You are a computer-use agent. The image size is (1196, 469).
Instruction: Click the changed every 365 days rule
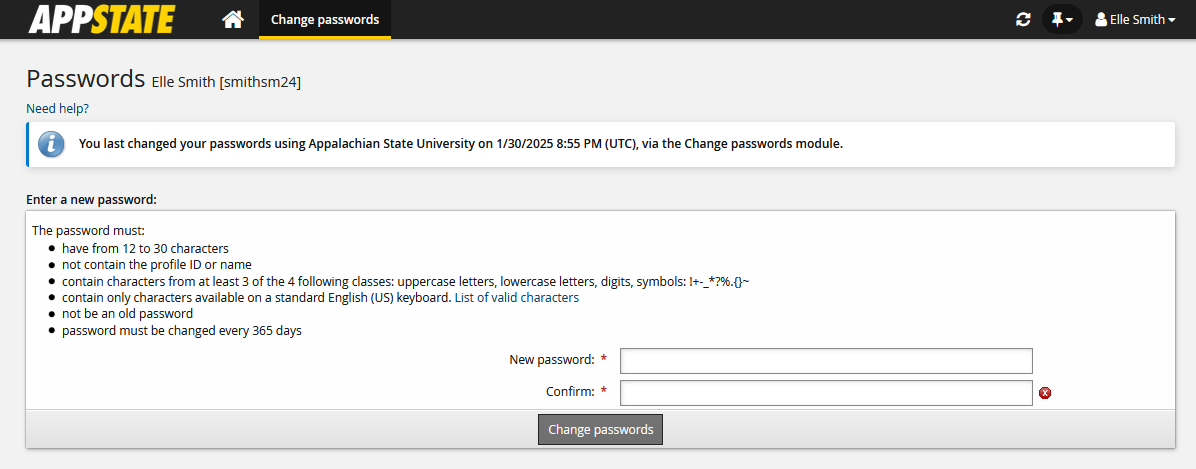[x=182, y=331]
